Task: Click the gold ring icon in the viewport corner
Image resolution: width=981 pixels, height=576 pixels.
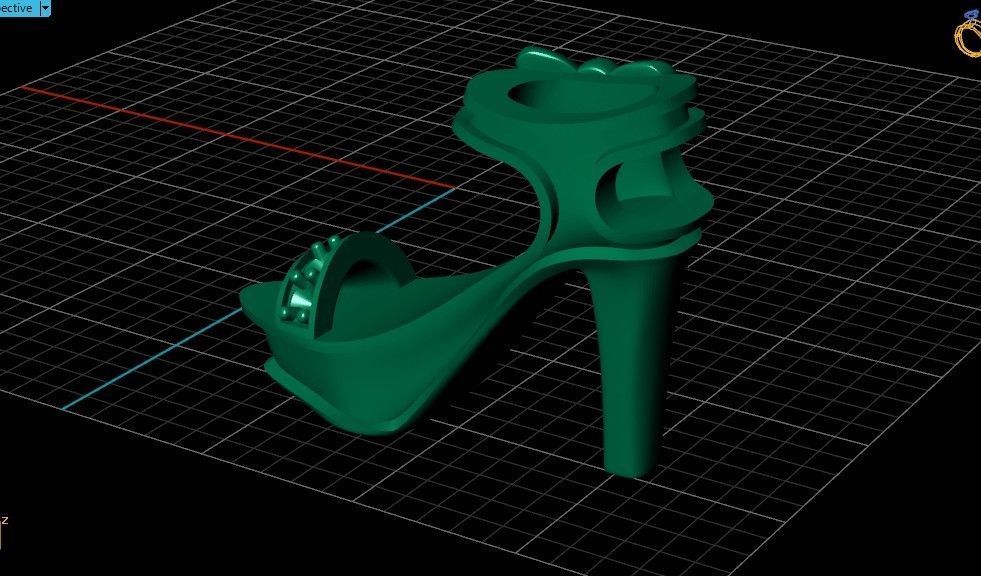Action: coord(968,35)
